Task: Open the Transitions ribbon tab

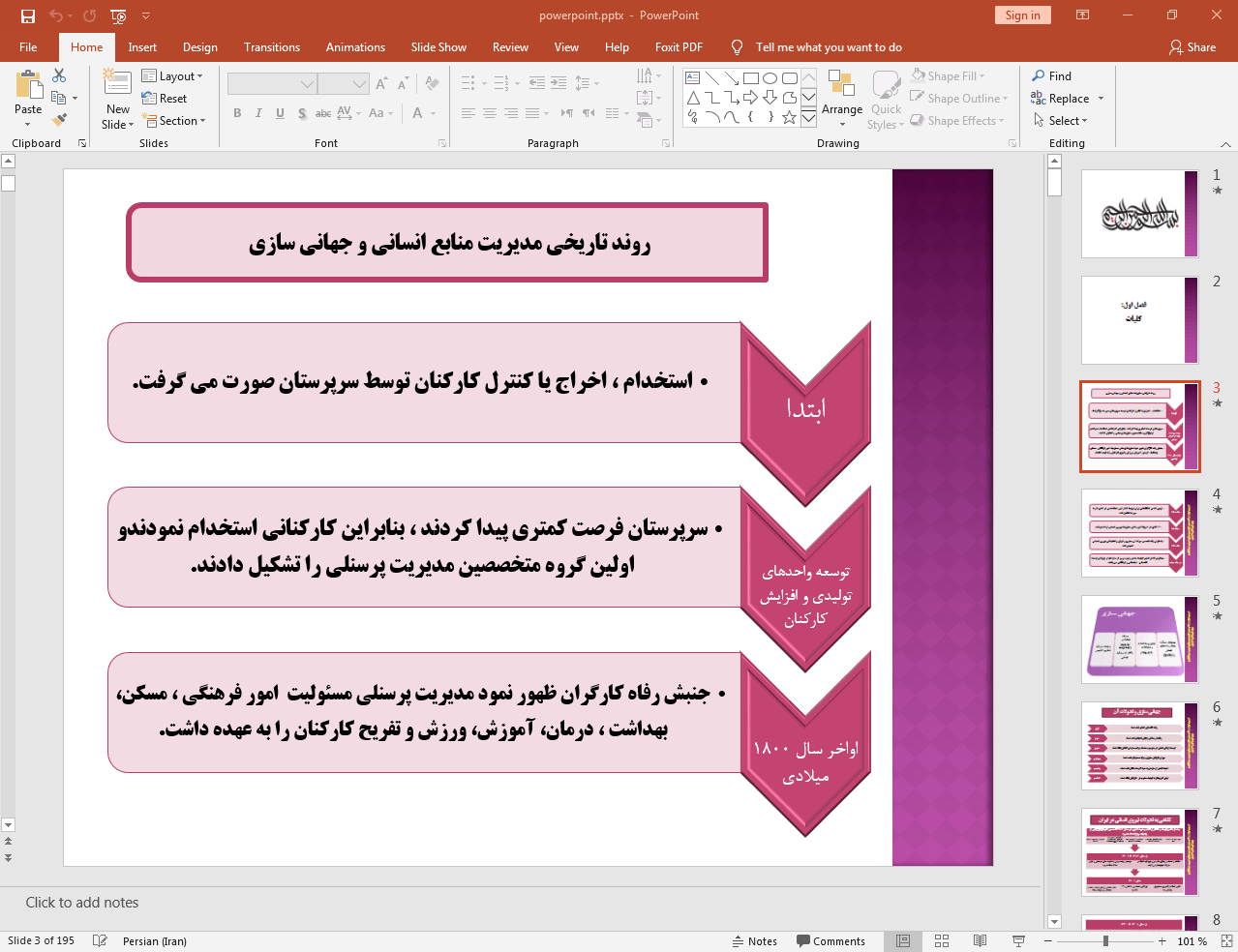Action: [x=272, y=46]
